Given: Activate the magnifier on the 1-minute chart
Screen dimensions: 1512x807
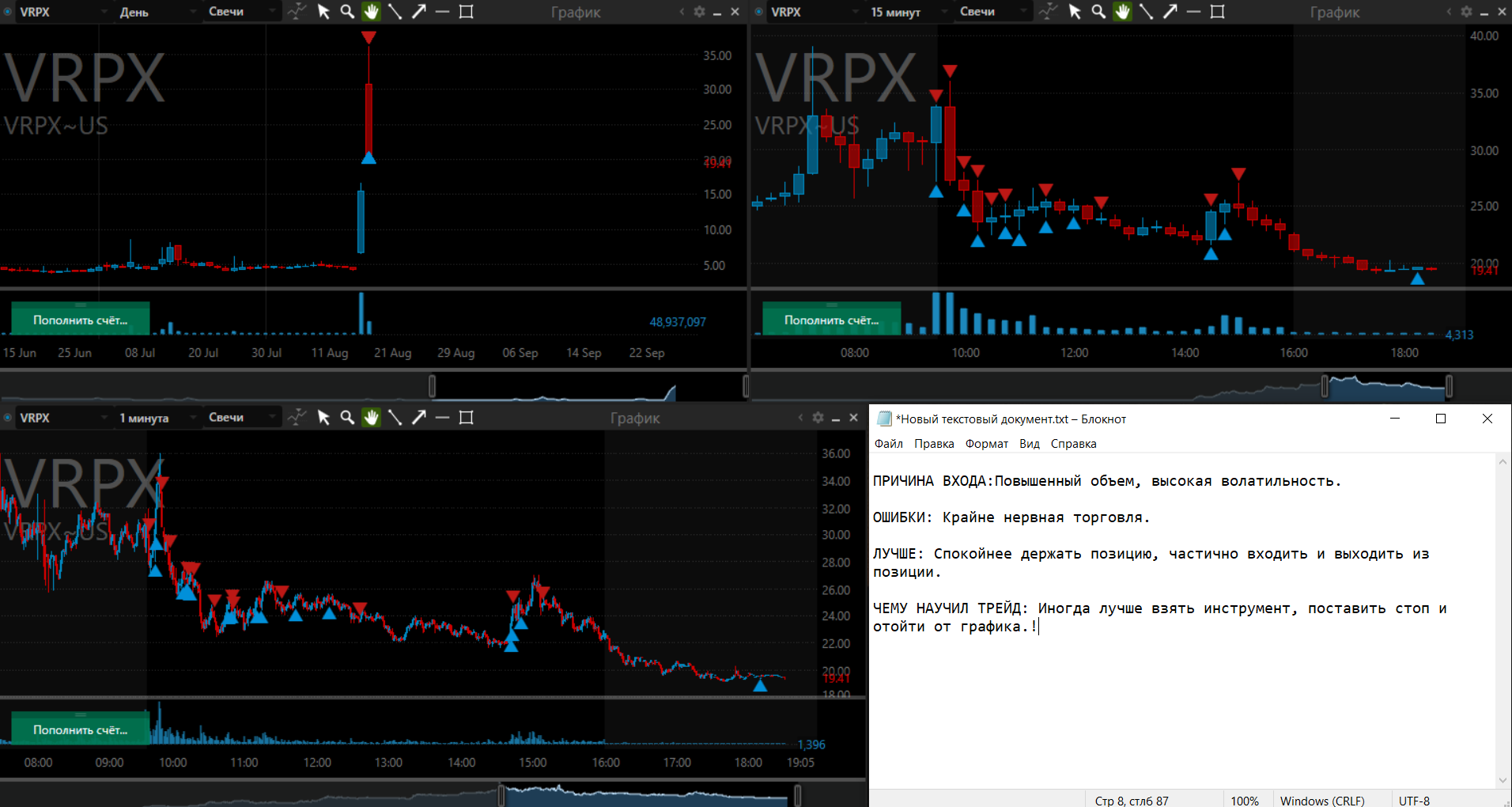Looking at the screenshot, I should pyautogui.click(x=347, y=417).
